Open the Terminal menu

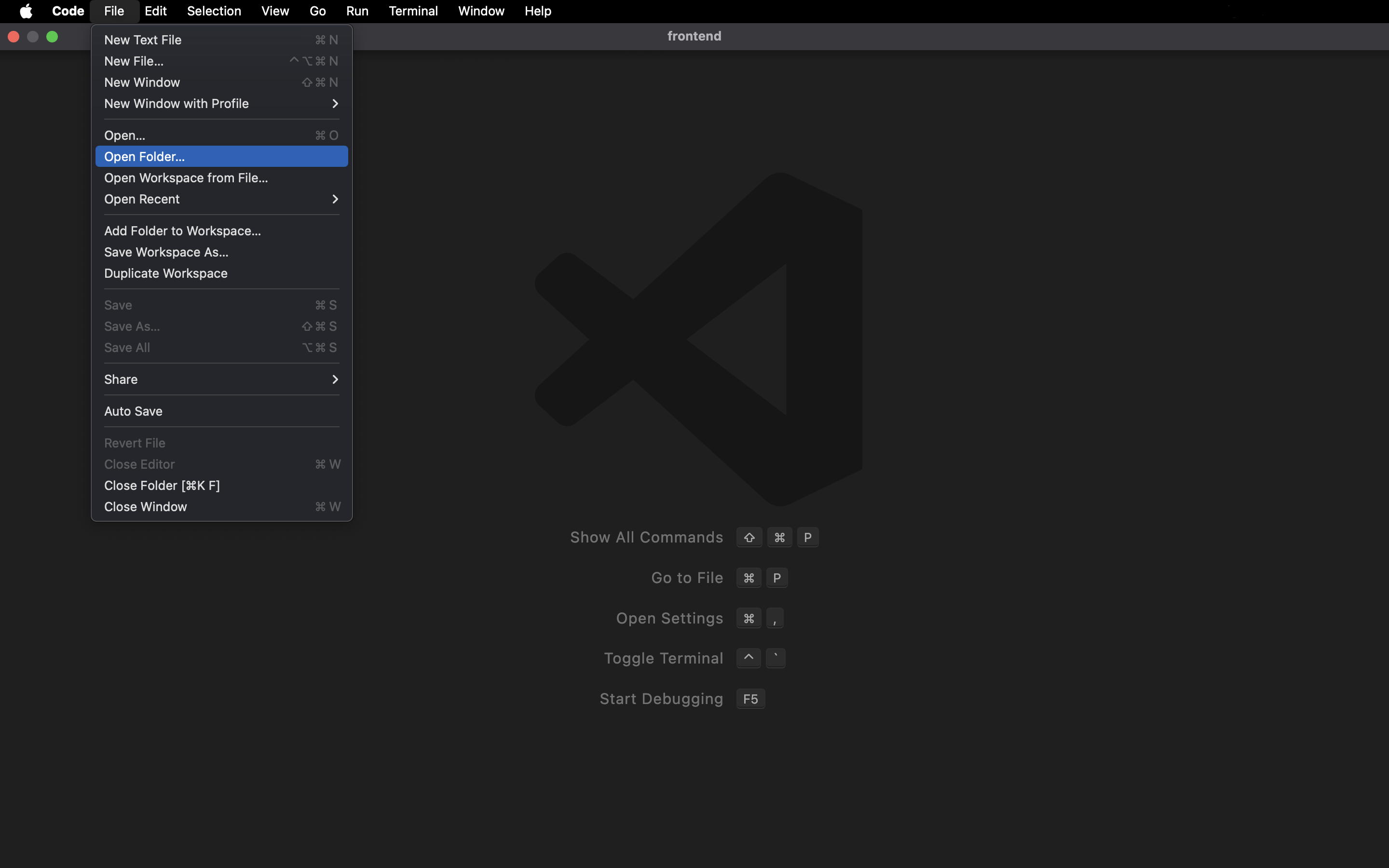413,11
